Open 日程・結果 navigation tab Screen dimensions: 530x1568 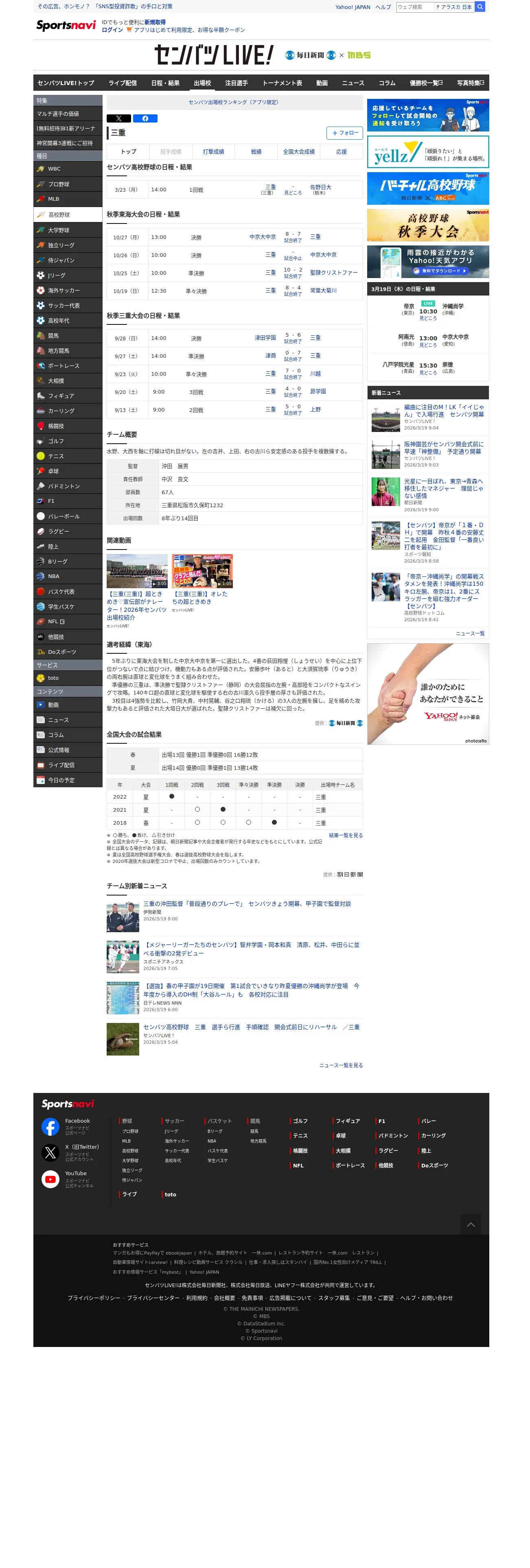(x=165, y=83)
